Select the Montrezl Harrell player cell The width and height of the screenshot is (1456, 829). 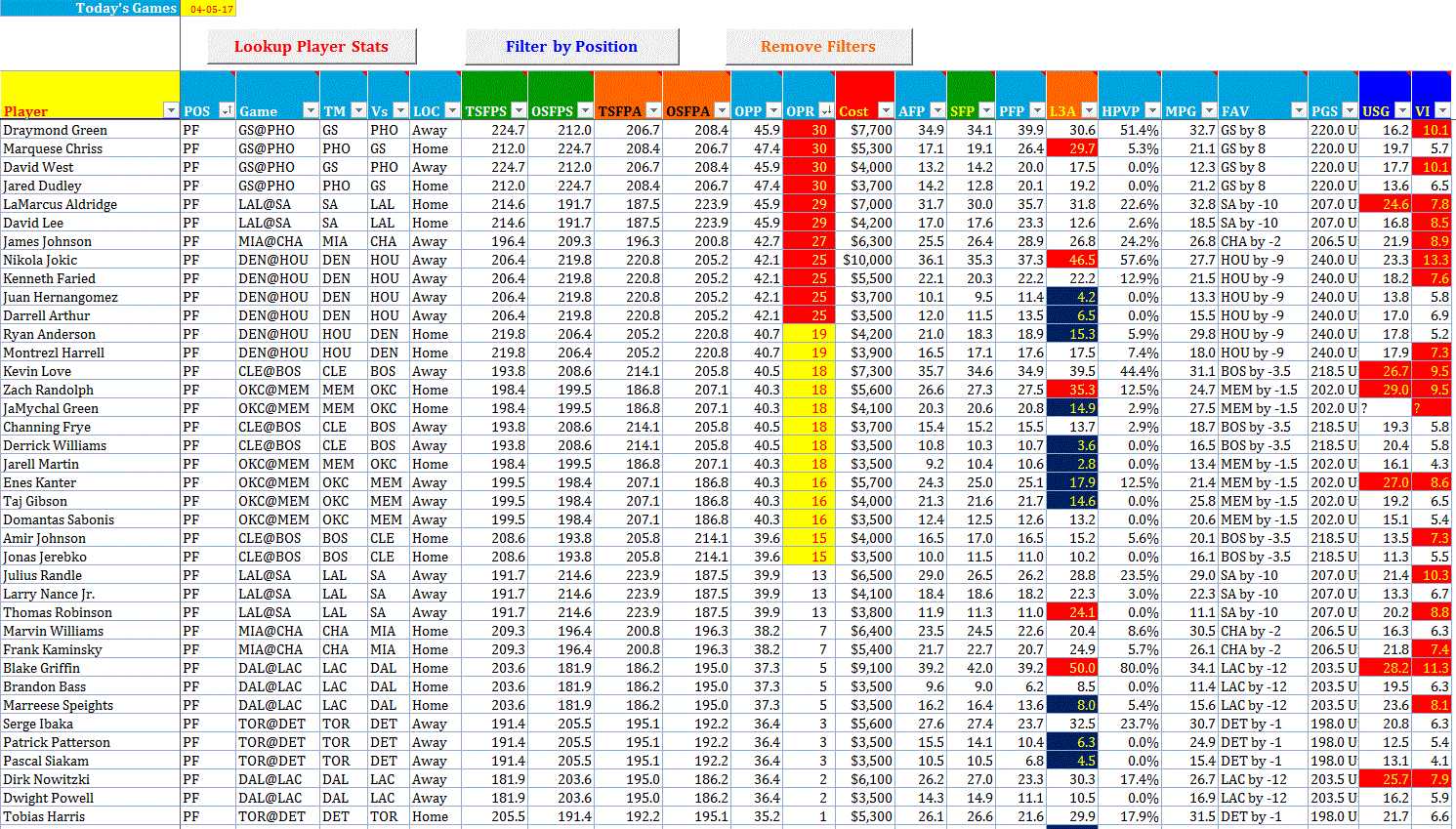tap(90, 352)
